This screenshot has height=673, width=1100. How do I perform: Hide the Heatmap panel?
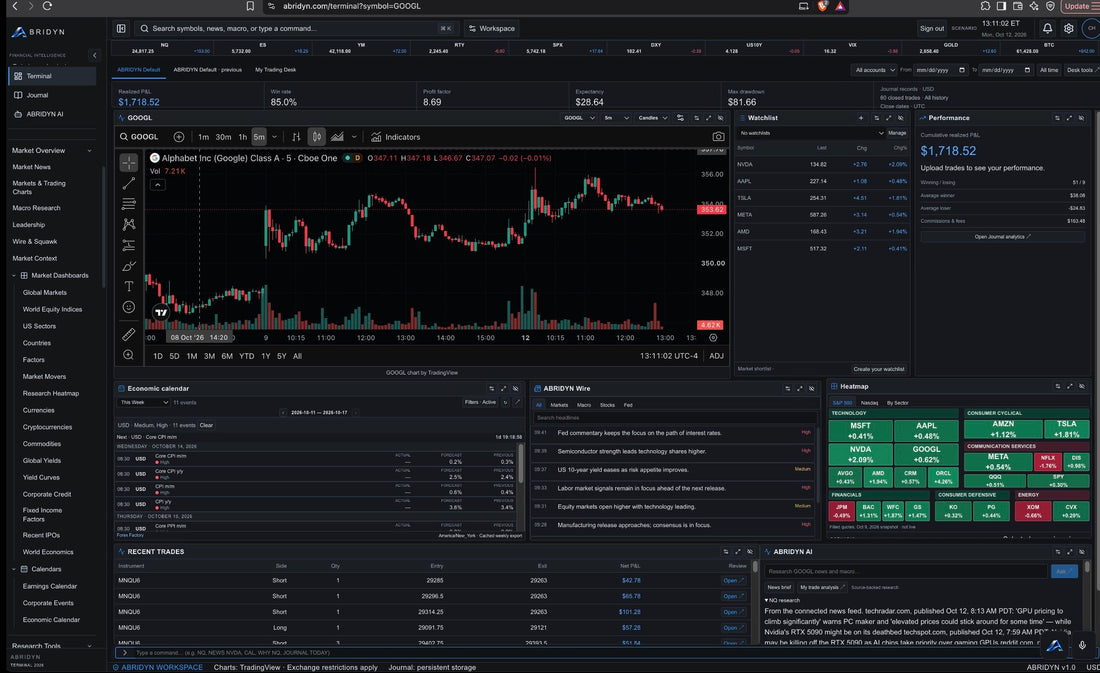pos(1082,387)
